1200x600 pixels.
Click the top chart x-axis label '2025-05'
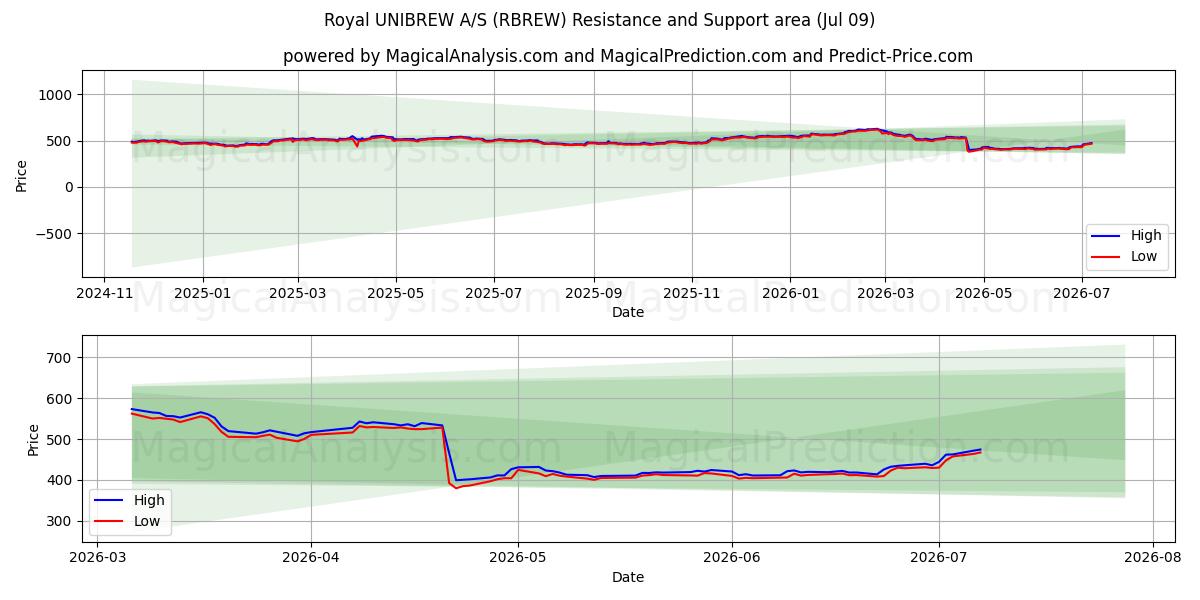pos(396,294)
